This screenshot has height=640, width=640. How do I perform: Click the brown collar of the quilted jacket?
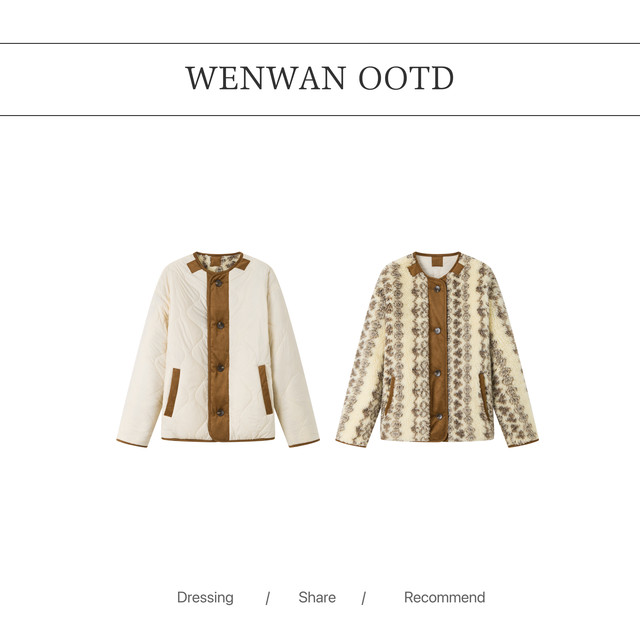tap(218, 263)
